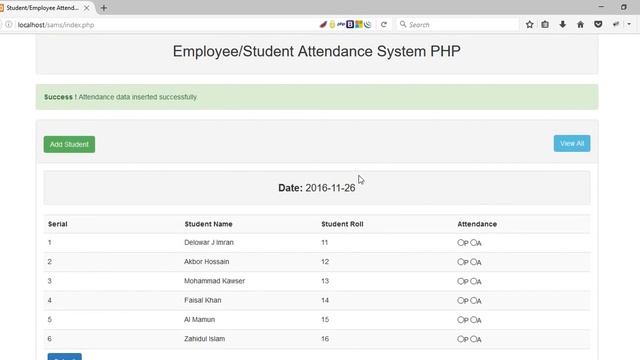Viewport: 640px width, 360px height.
Task: Mark Akbor Hossain as absent (A)
Action: [473, 262]
